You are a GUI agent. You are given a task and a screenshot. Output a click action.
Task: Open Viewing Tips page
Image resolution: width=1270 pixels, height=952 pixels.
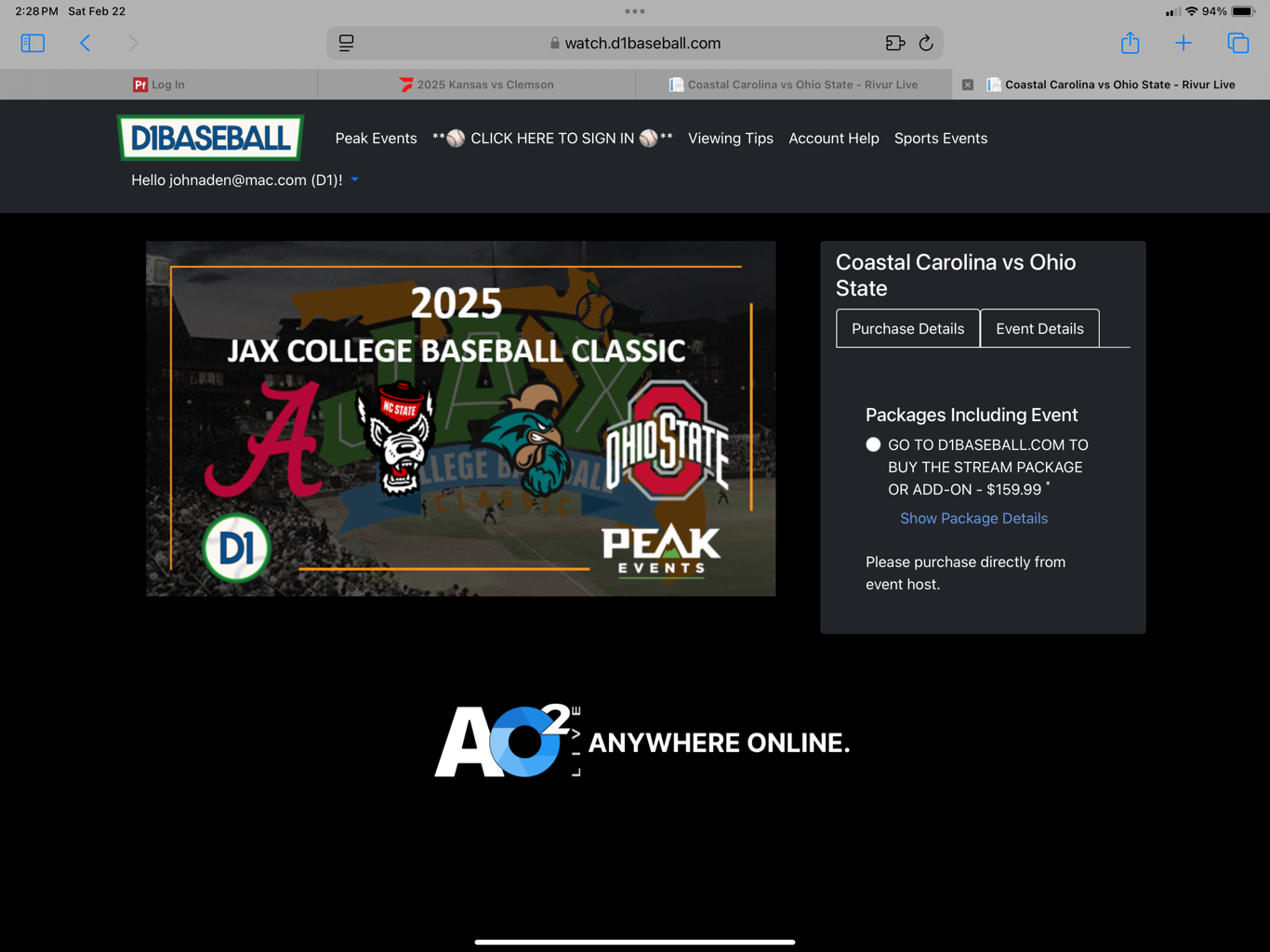[731, 139]
